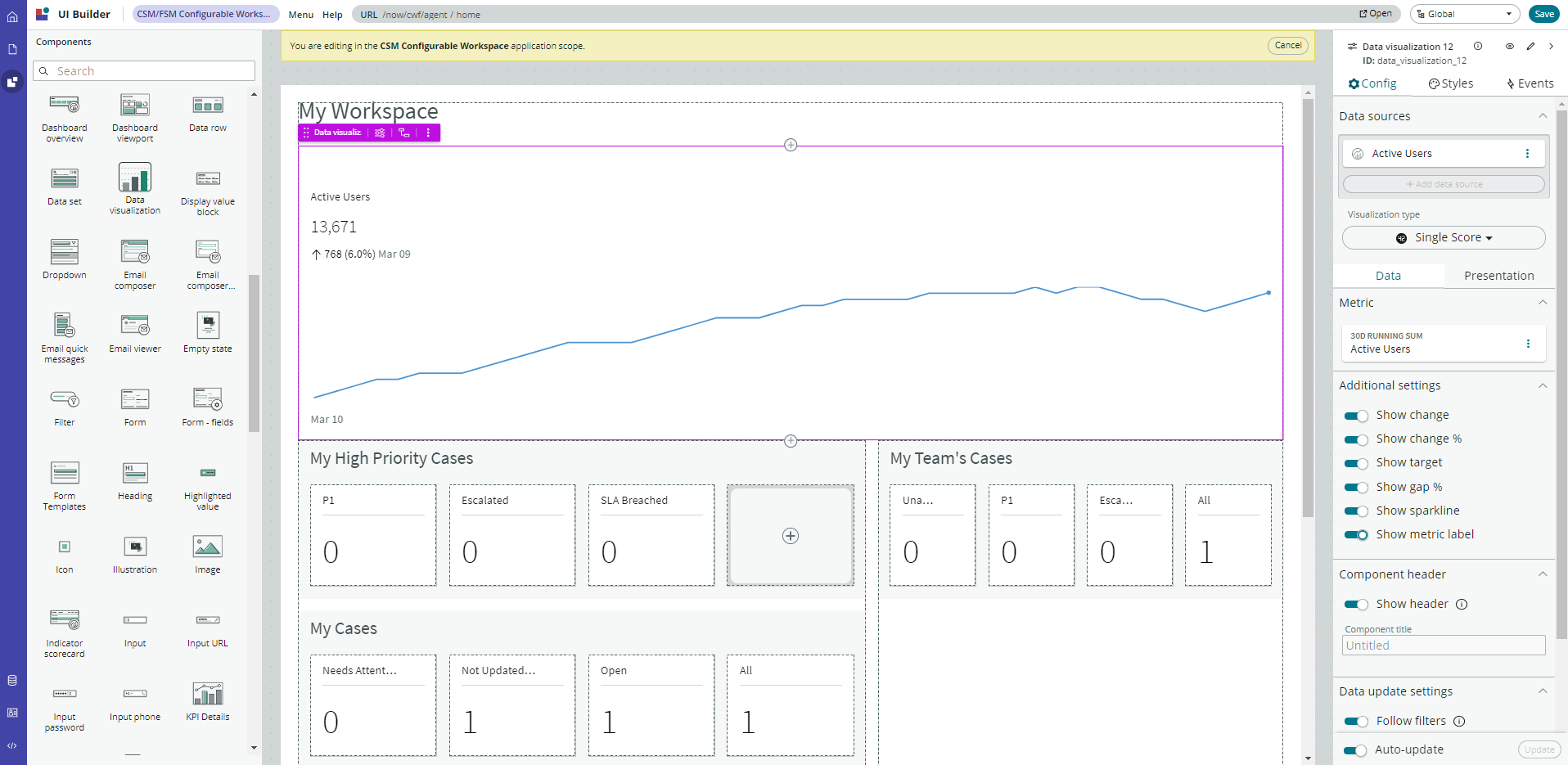The image size is (1568, 765).
Task: Disable the Show sparkline toggle
Action: pyautogui.click(x=1356, y=511)
